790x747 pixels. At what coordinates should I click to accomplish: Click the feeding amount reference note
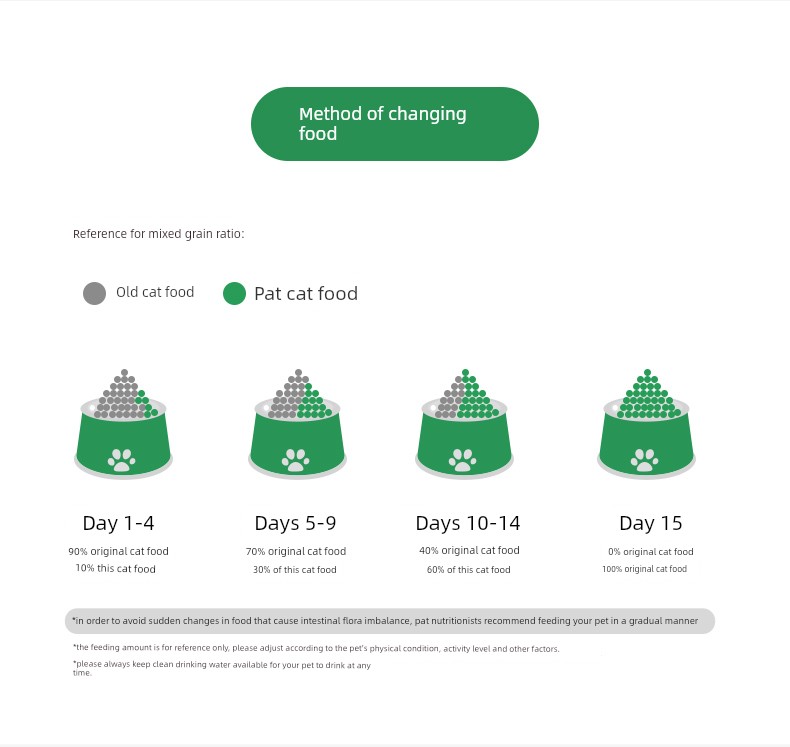click(316, 648)
